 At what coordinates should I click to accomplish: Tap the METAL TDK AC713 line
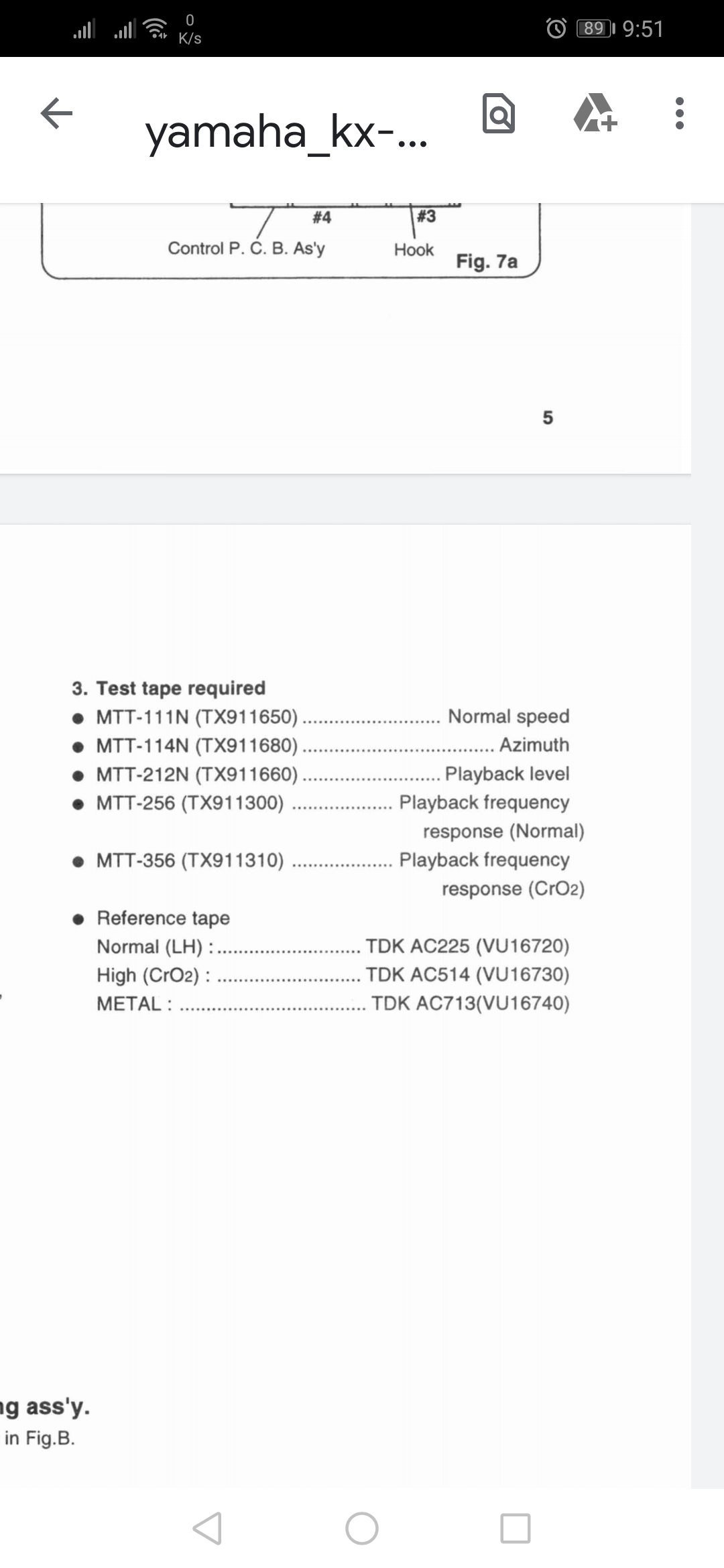(x=333, y=1004)
